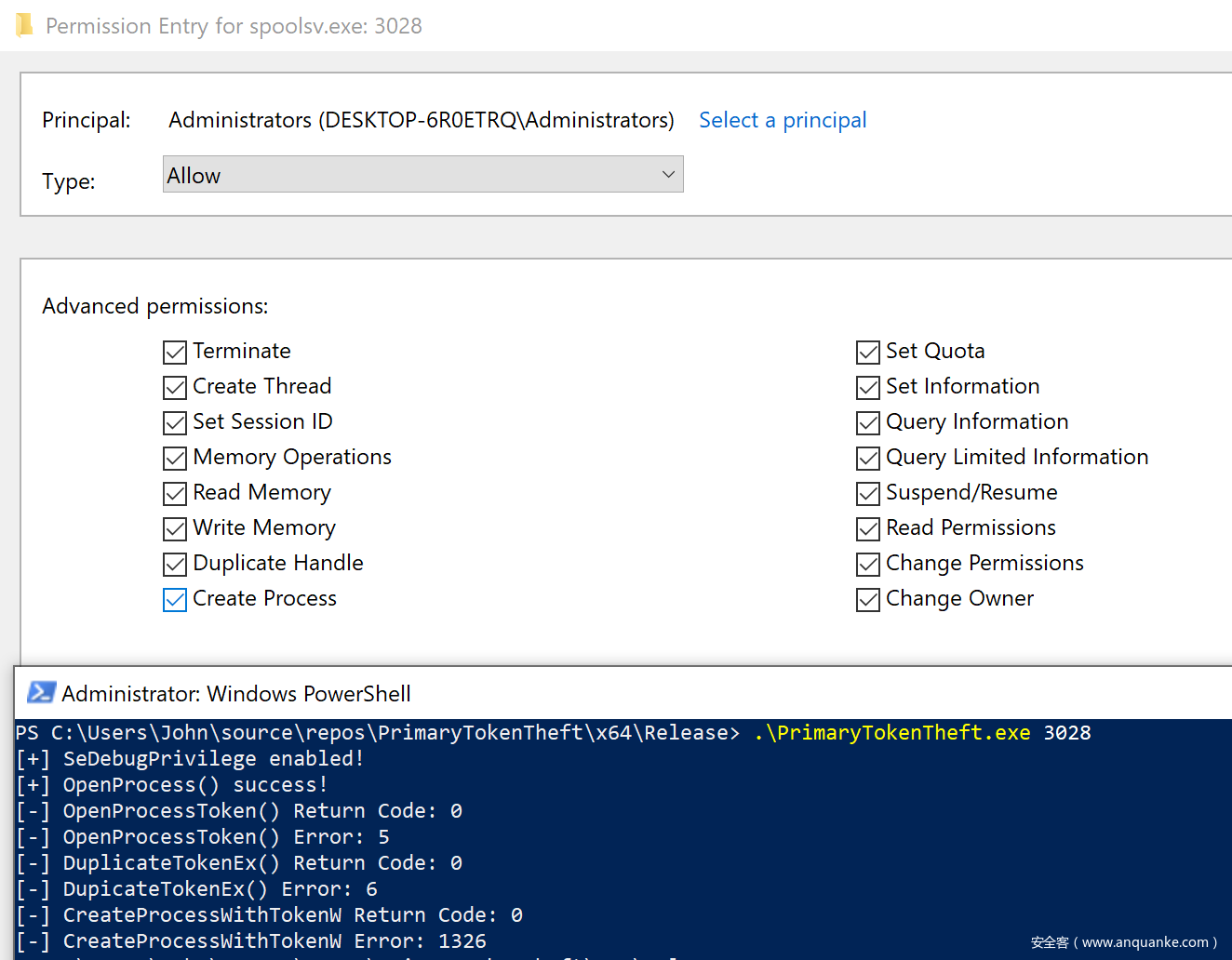
Task: Click the Select a principal link
Action: coord(782,120)
